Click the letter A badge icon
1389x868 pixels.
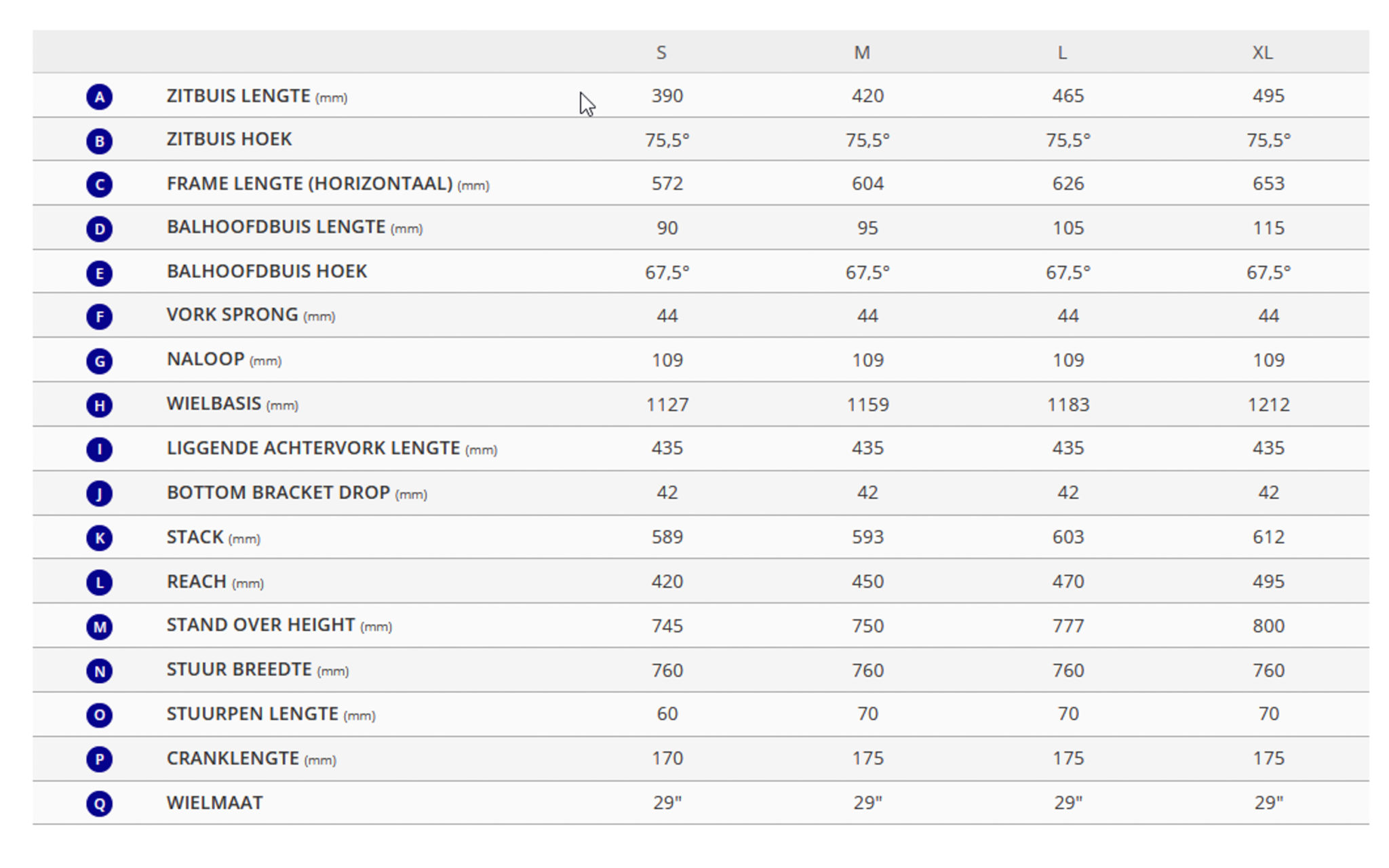point(99,96)
